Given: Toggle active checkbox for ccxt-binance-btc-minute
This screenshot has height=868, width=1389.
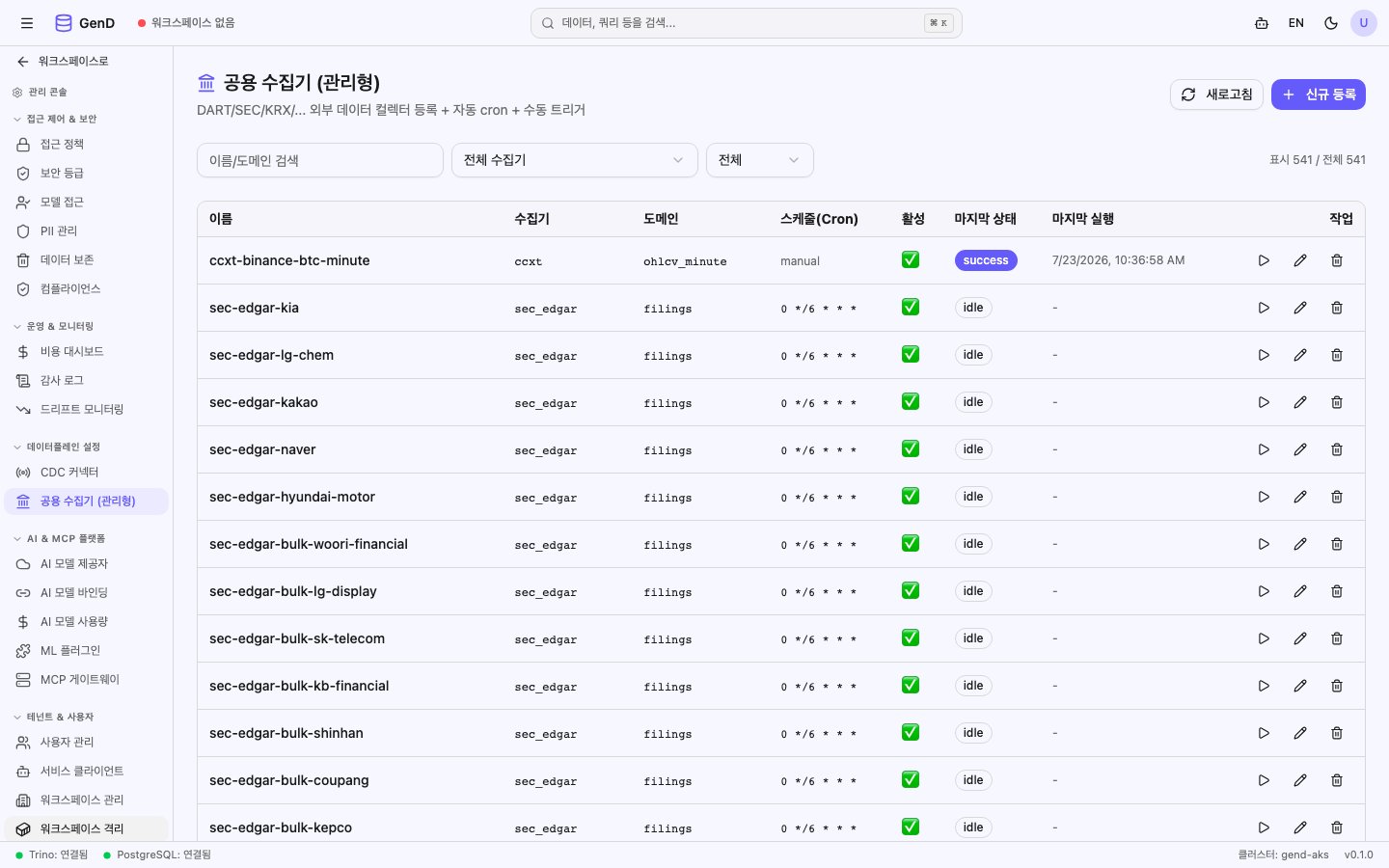Looking at the screenshot, I should pos(911,259).
